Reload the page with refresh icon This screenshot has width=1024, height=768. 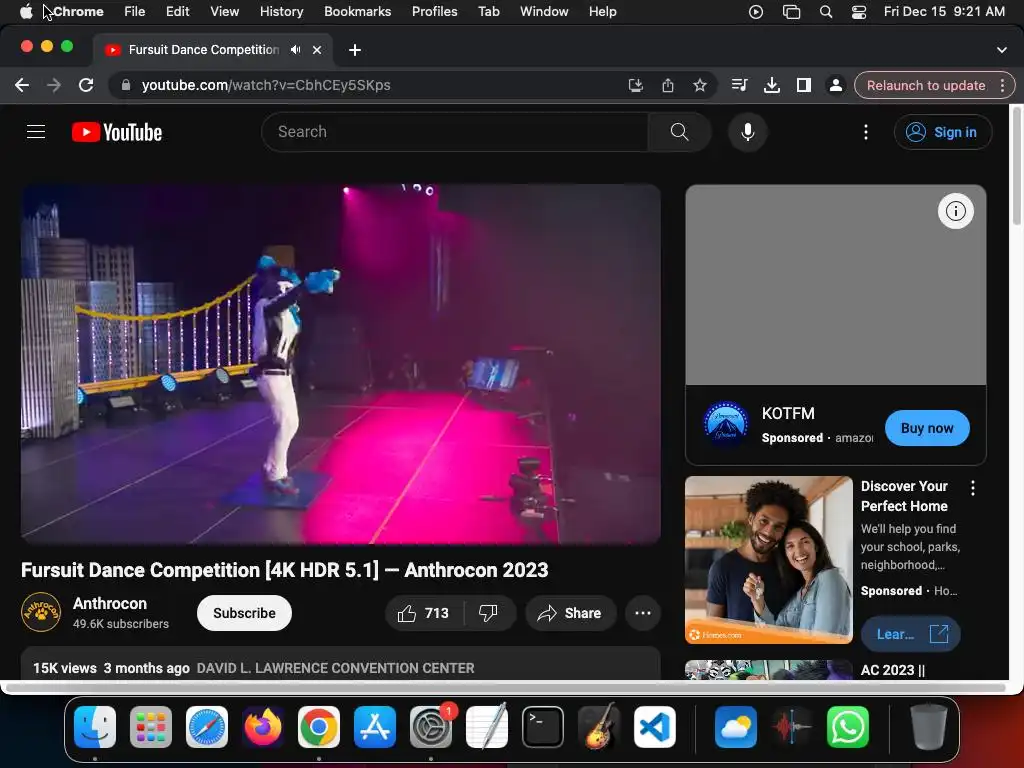(86, 85)
